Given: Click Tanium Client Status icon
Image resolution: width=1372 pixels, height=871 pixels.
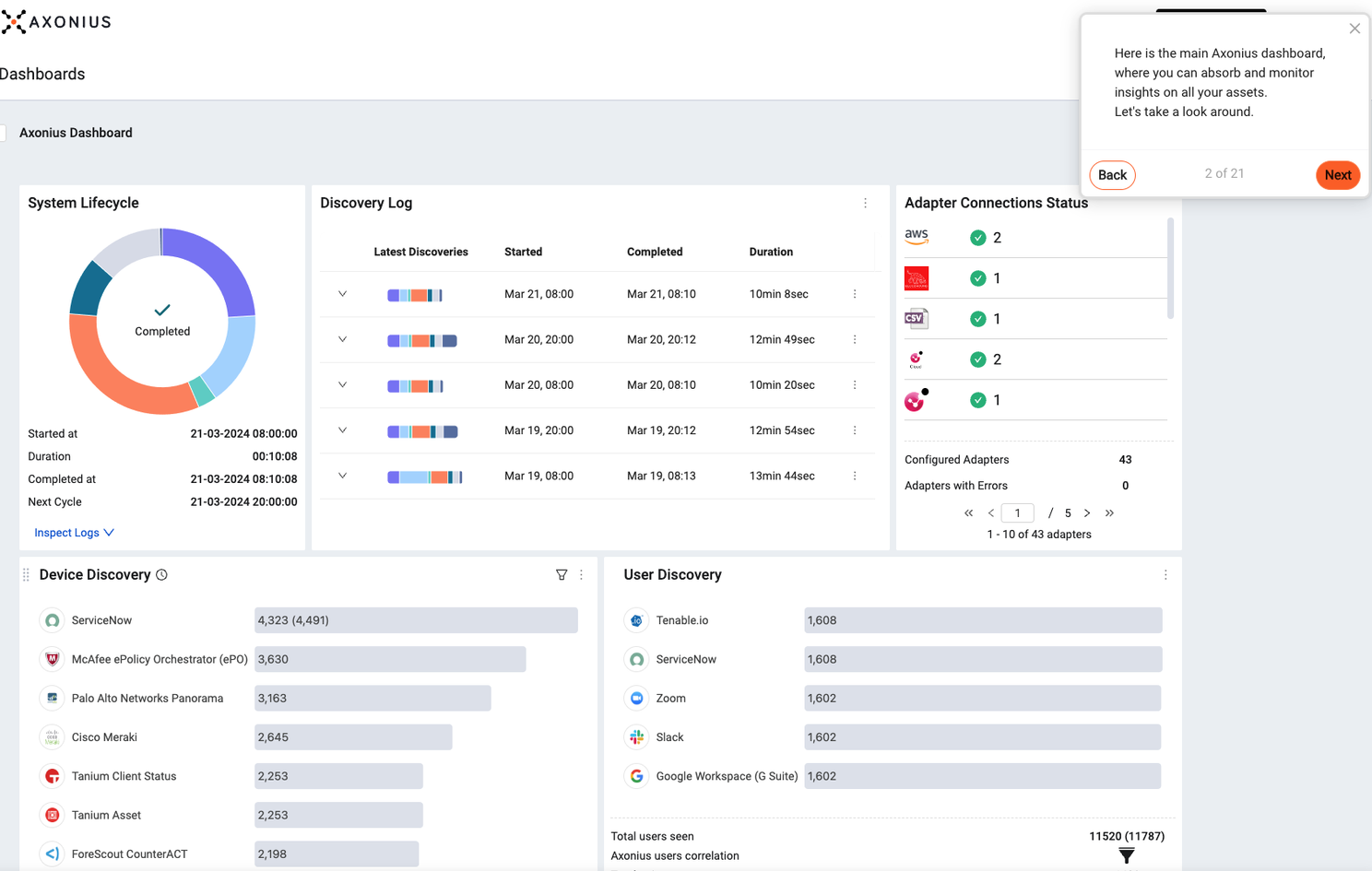Looking at the screenshot, I should [53, 776].
